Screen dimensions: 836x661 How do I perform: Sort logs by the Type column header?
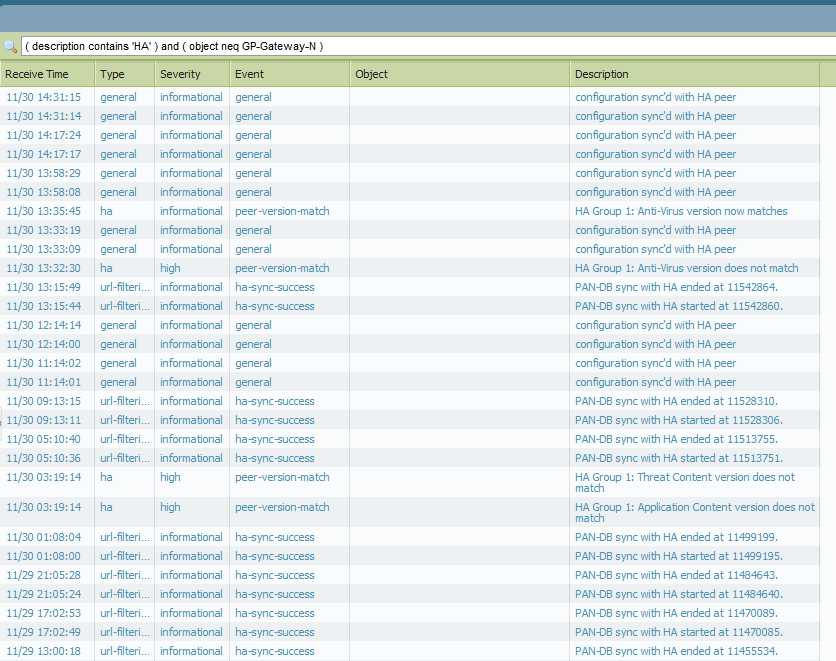(x=112, y=74)
